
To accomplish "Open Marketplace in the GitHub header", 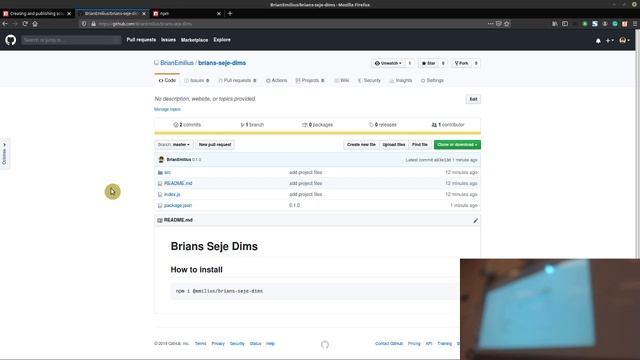I will (194, 40).
